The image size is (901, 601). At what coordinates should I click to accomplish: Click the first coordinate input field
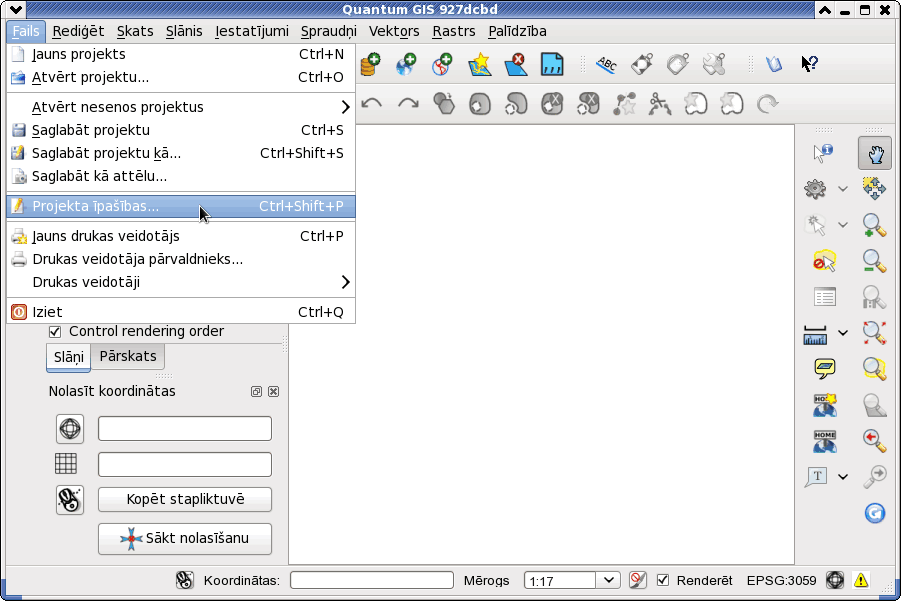point(185,429)
